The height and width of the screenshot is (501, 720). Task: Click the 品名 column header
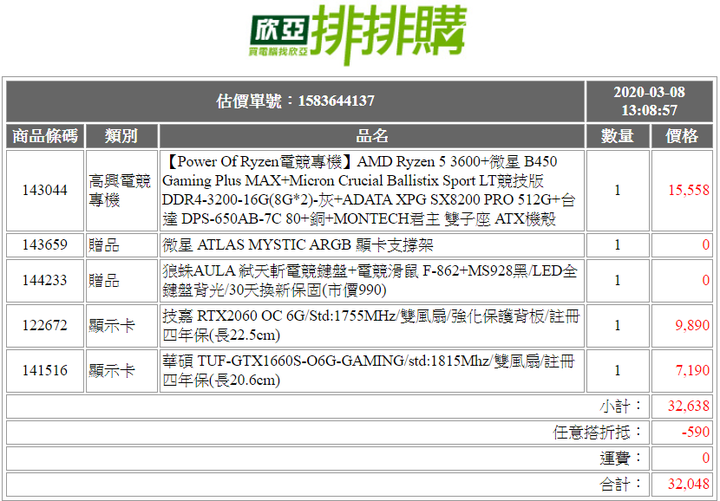click(372, 136)
